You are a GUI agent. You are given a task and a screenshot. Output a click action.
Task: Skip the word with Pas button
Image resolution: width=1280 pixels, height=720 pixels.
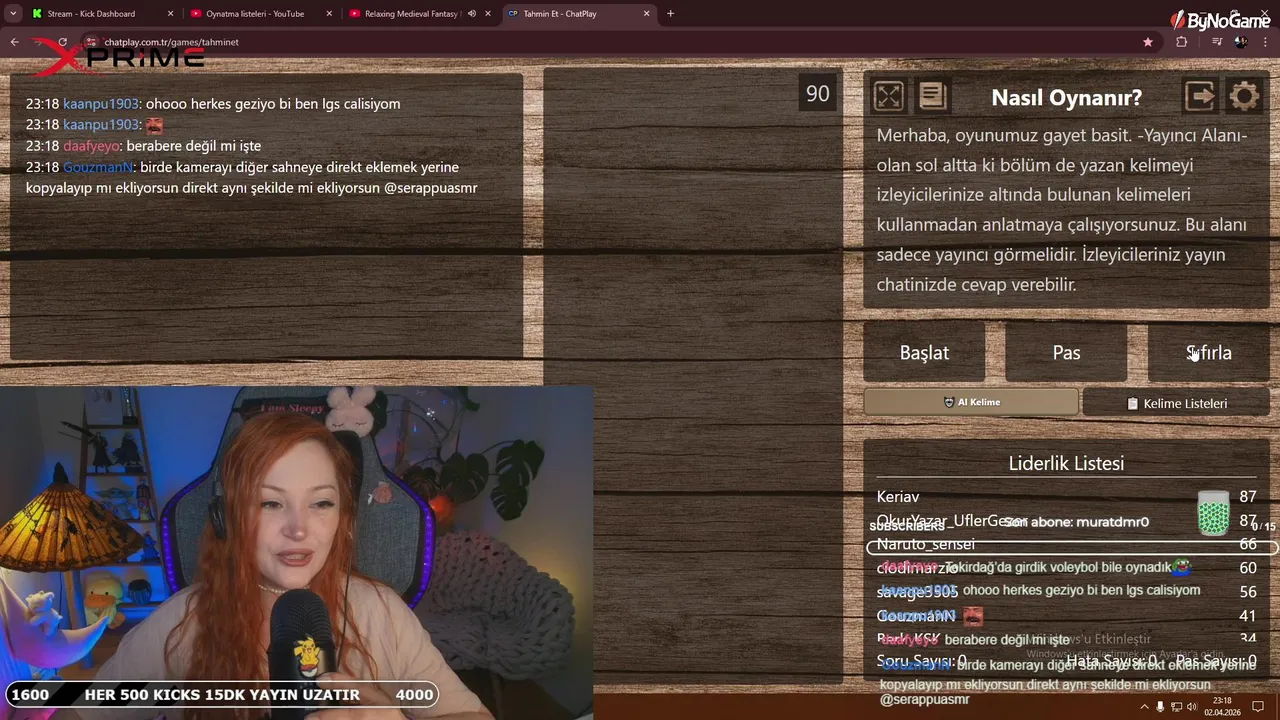[x=1066, y=352]
